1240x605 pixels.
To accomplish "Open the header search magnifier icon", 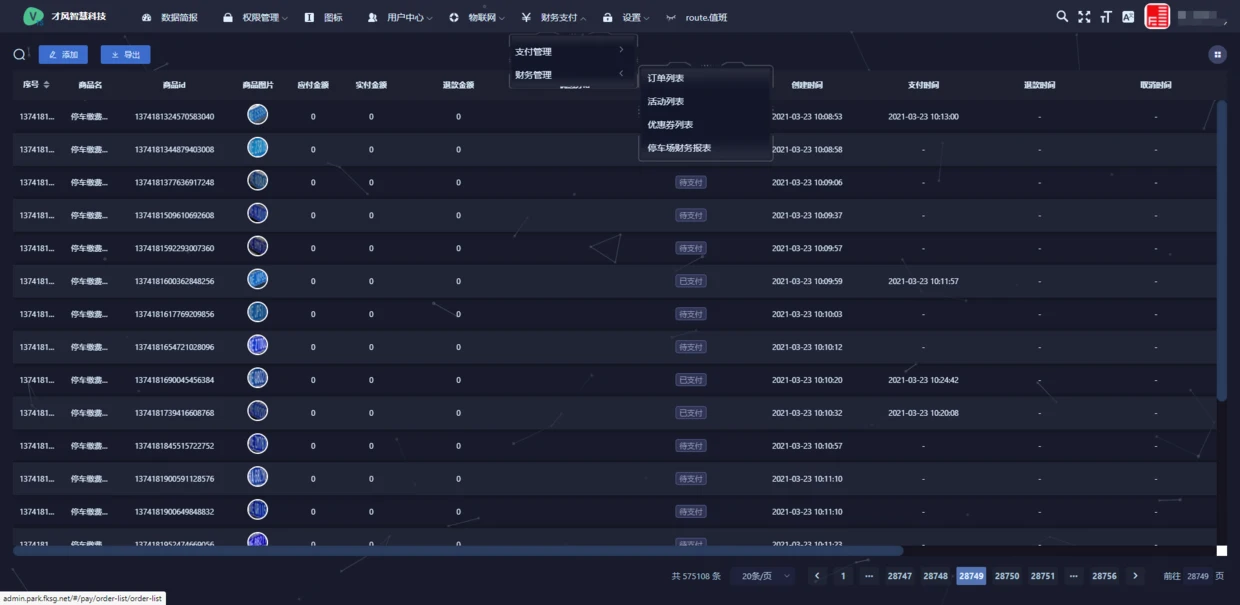I will [x=1062, y=17].
